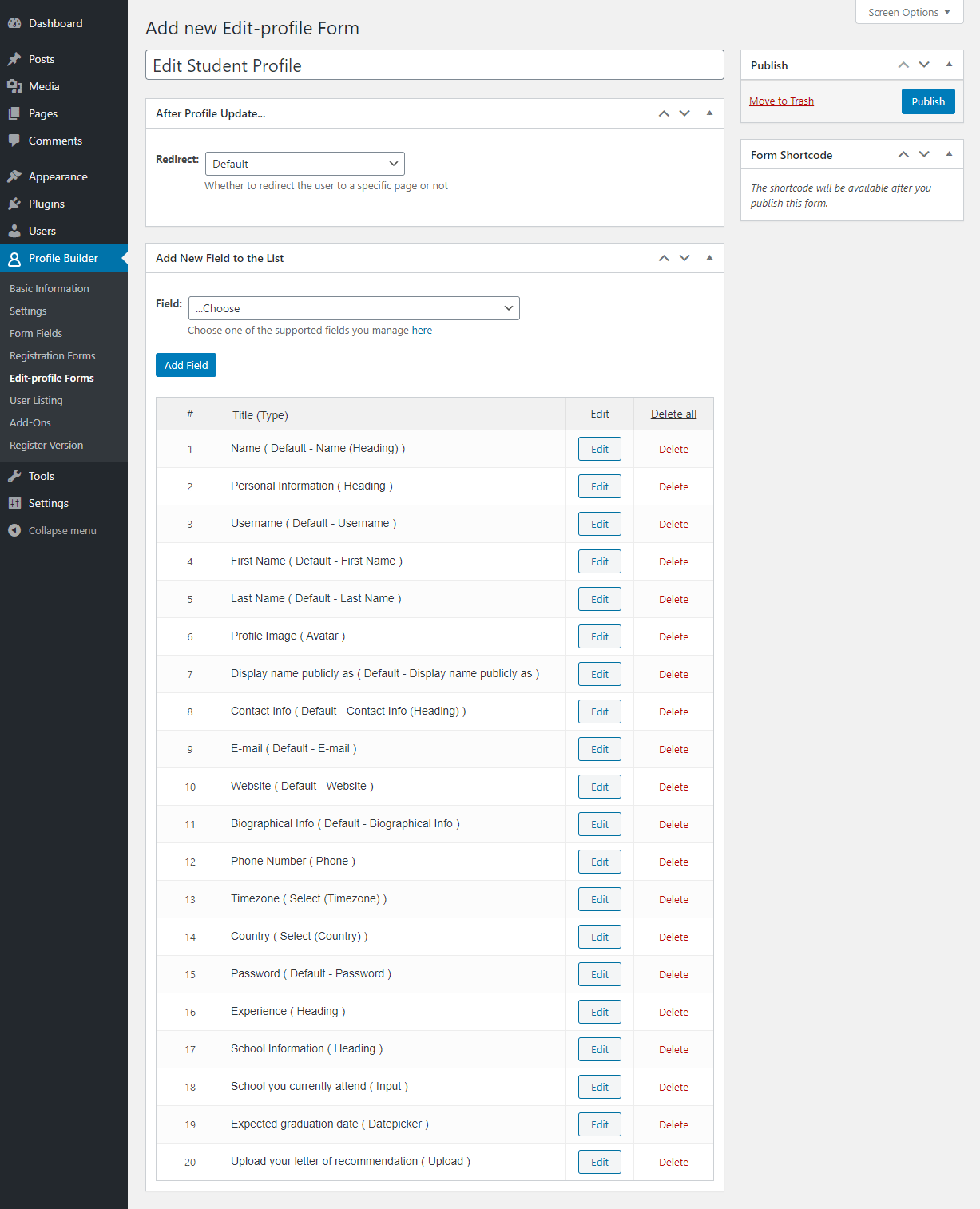Image resolution: width=980 pixels, height=1209 pixels.
Task: Collapse the Add New Field panel
Action: [709, 258]
